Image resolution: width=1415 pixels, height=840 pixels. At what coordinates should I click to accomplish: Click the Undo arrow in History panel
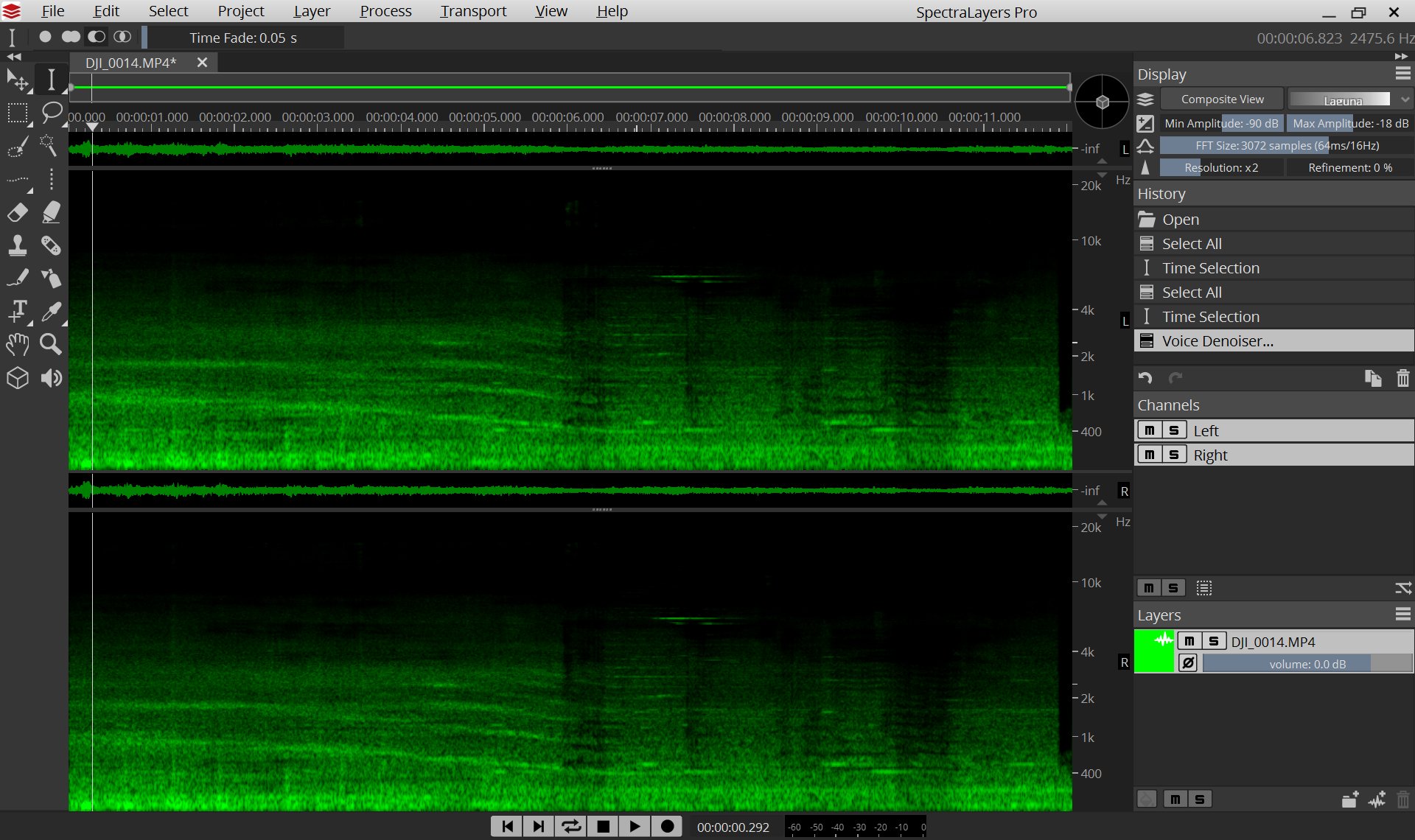pyautogui.click(x=1145, y=378)
